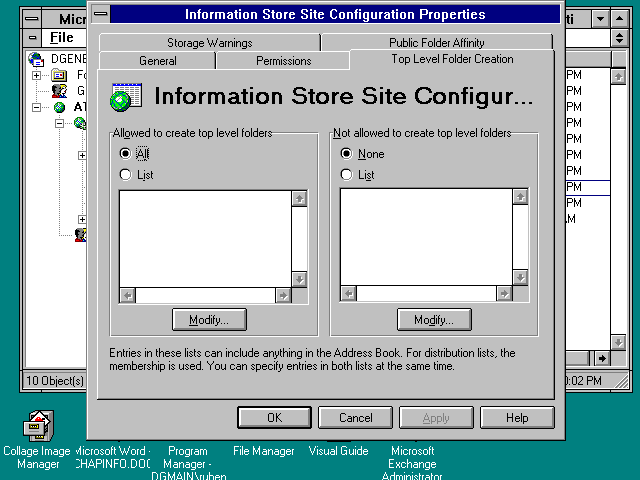Image resolution: width=640 pixels, height=480 pixels.
Task: Click the Information Store Site Configuration icon
Action: point(126,97)
